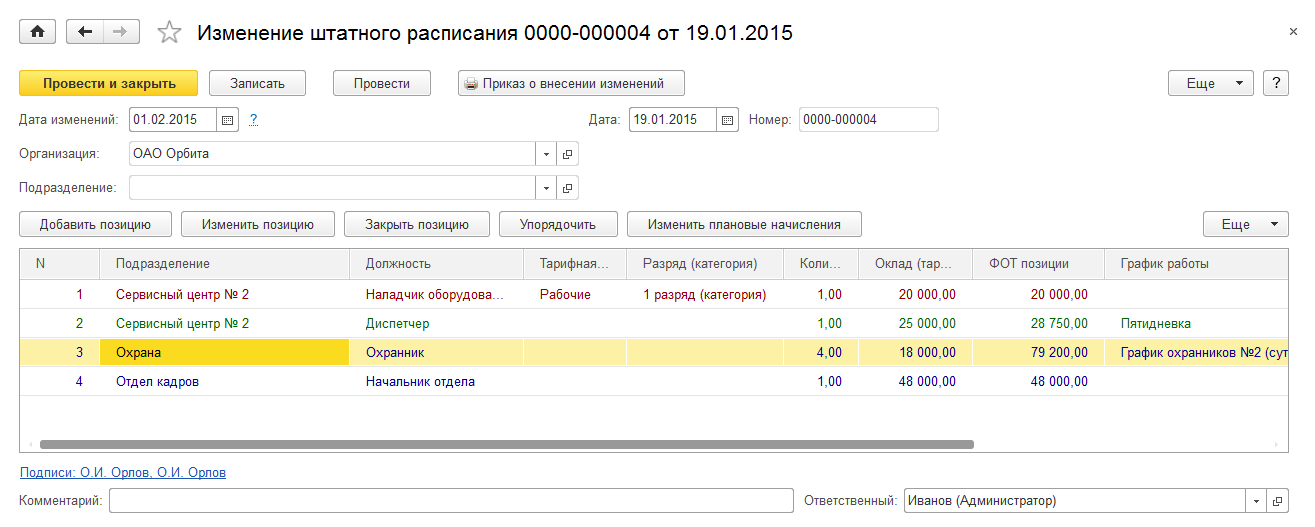Go forward with the right arrow
Screen dimensions: 1315x527
point(119,32)
